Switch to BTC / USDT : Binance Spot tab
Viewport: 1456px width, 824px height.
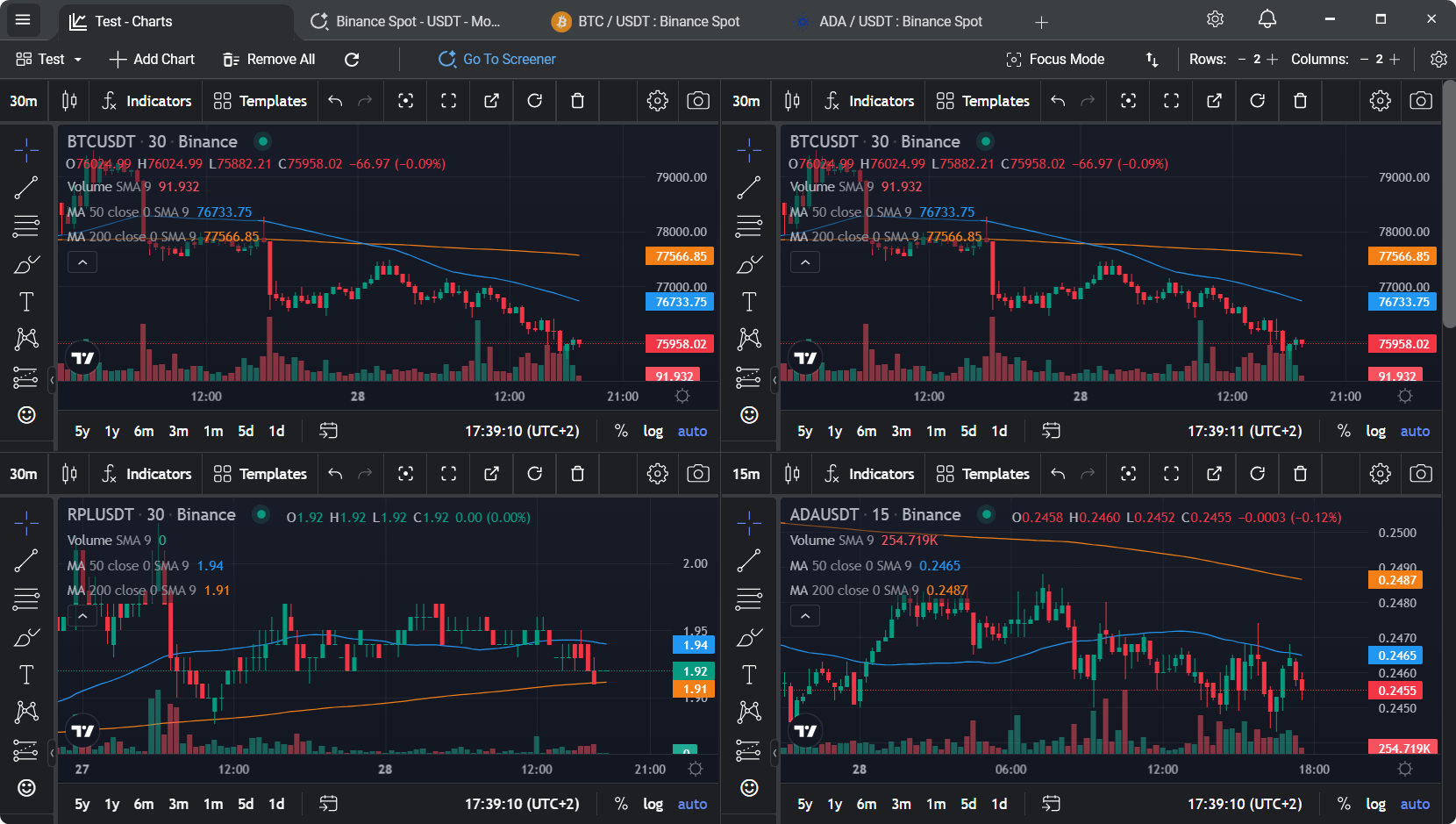point(658,21)
